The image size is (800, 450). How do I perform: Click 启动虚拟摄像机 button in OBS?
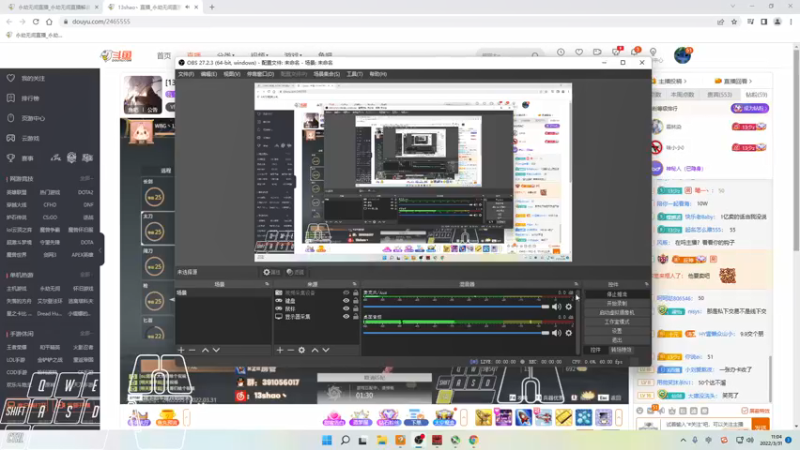point(617,313)
